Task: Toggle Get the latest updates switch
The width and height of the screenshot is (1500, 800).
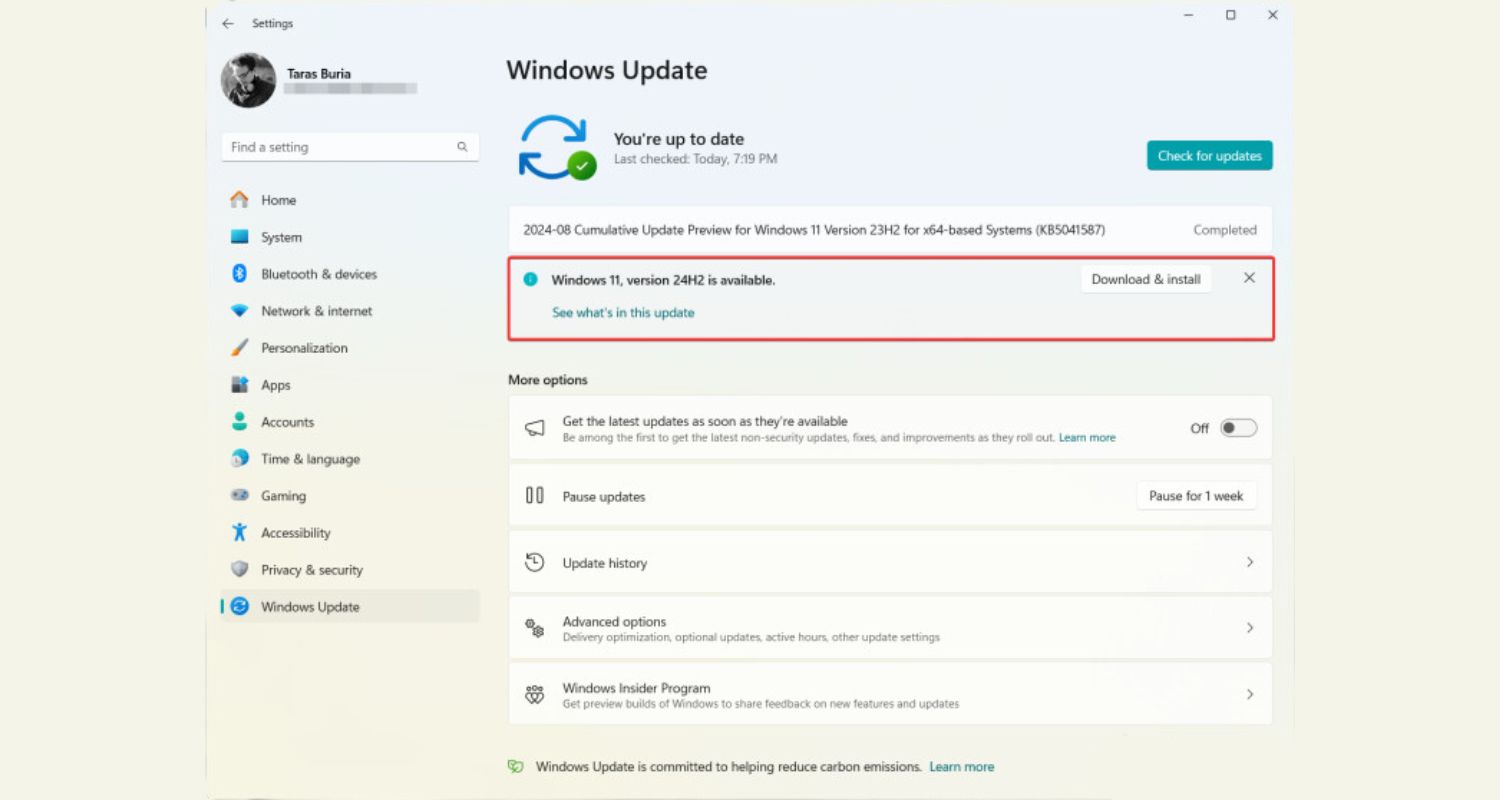Action: pos(1238,428)
